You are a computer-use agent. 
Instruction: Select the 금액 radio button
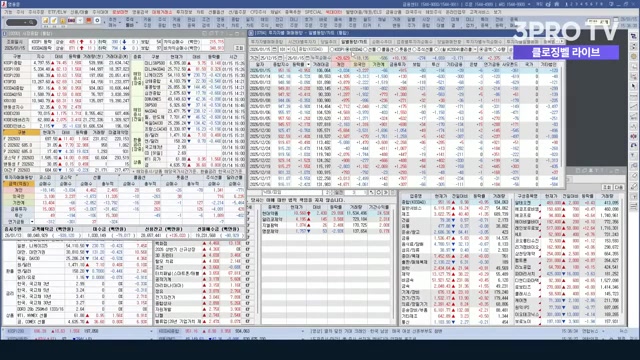tap(481, 49)
